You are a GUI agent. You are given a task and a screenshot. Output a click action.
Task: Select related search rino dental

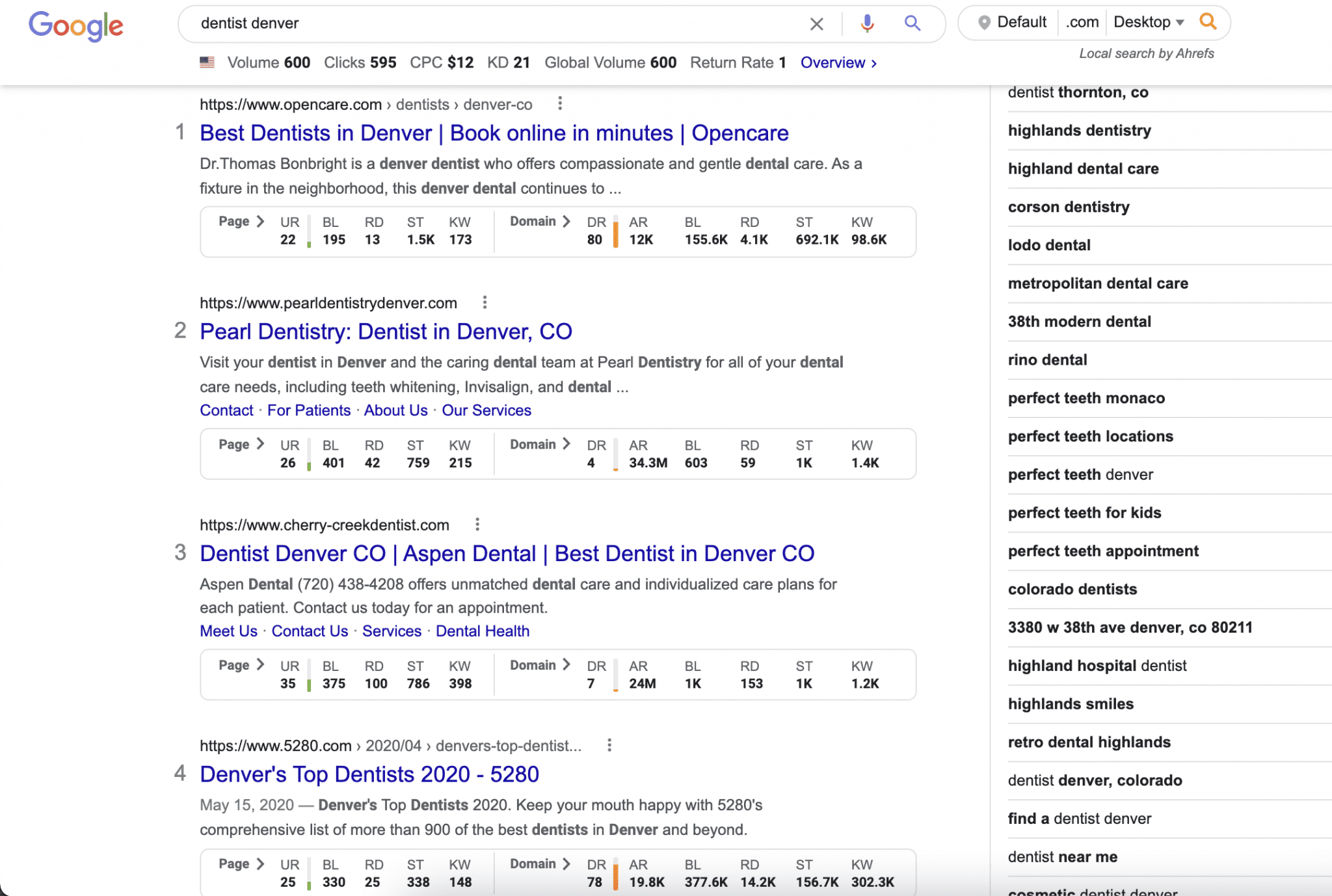[x=1047, y=360]
